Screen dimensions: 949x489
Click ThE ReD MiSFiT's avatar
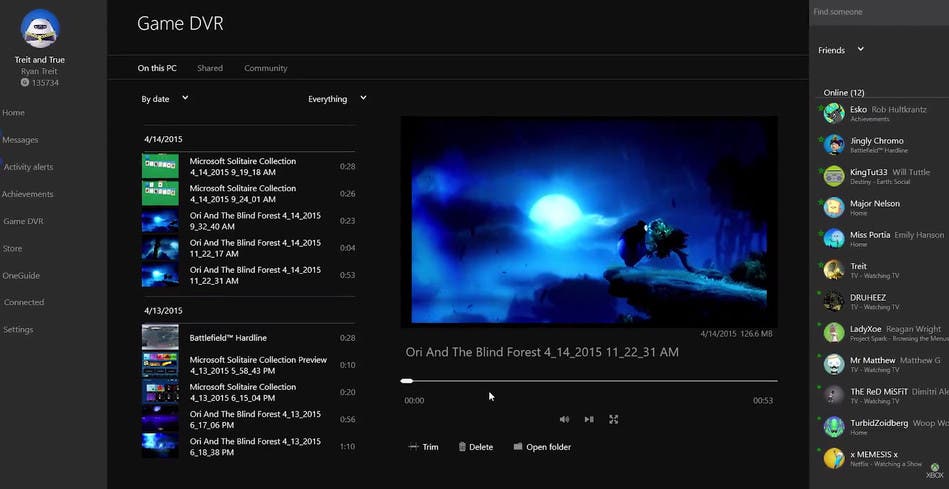833,395
